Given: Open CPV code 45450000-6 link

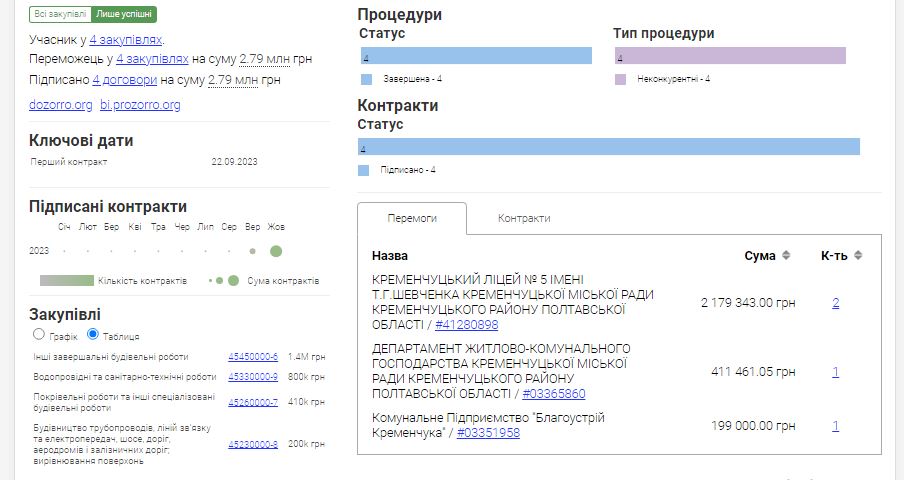Looking at the screenshot, I should coord(253,357).
